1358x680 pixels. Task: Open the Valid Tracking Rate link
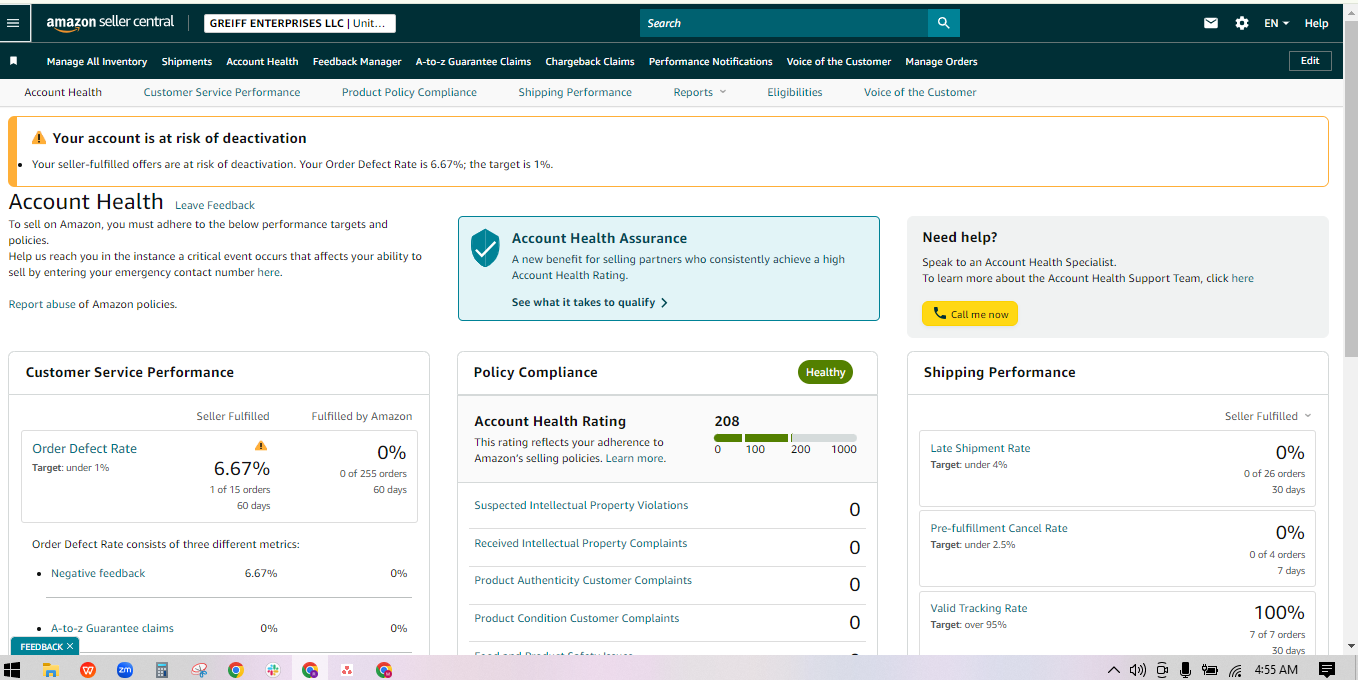tap(979, 608)
